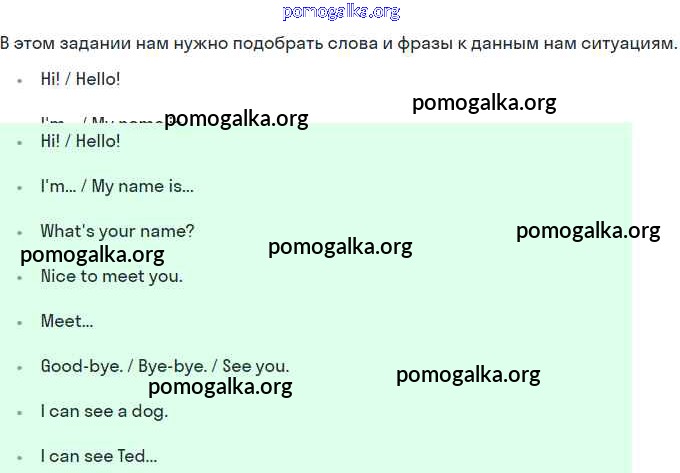Click watermark to the right of "See you."
The height and width of the screenshot is (473, 680).
click(x=468, y=375)
